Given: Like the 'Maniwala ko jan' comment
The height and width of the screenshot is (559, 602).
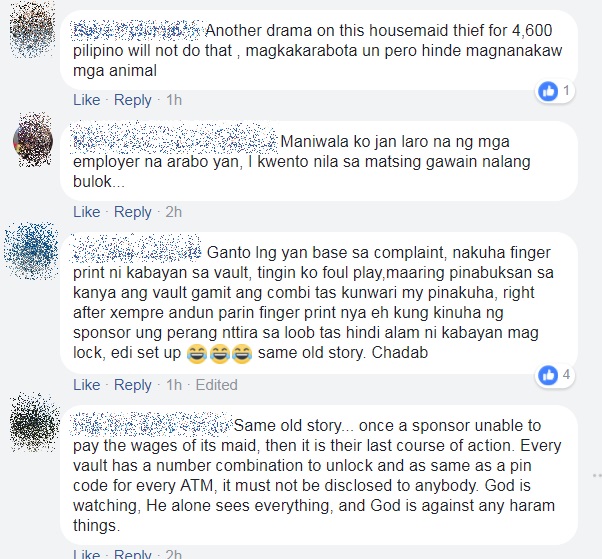Looking at the screenshot, I should tap(86, 212).
